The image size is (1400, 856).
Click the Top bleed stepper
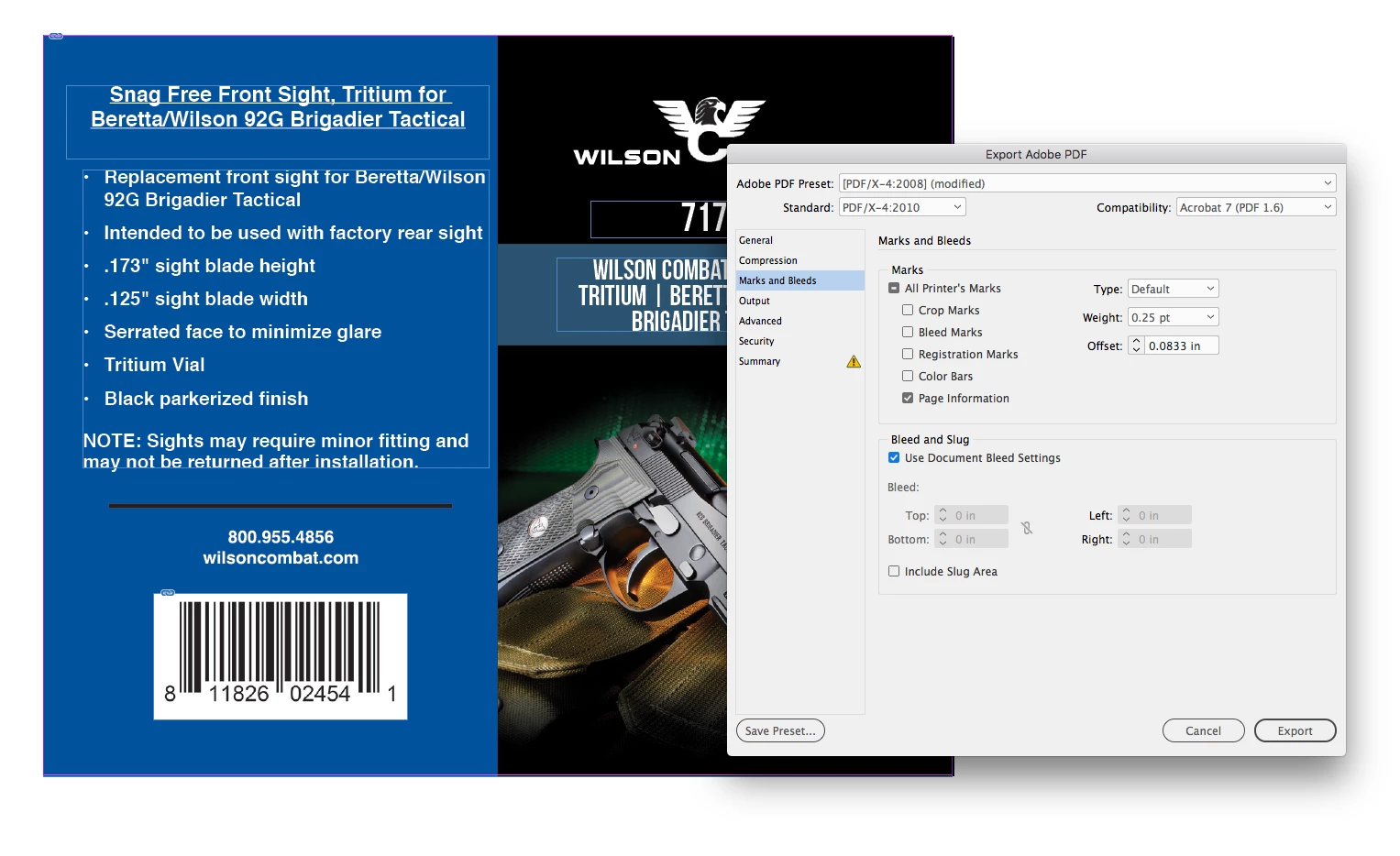click(943, 515)
